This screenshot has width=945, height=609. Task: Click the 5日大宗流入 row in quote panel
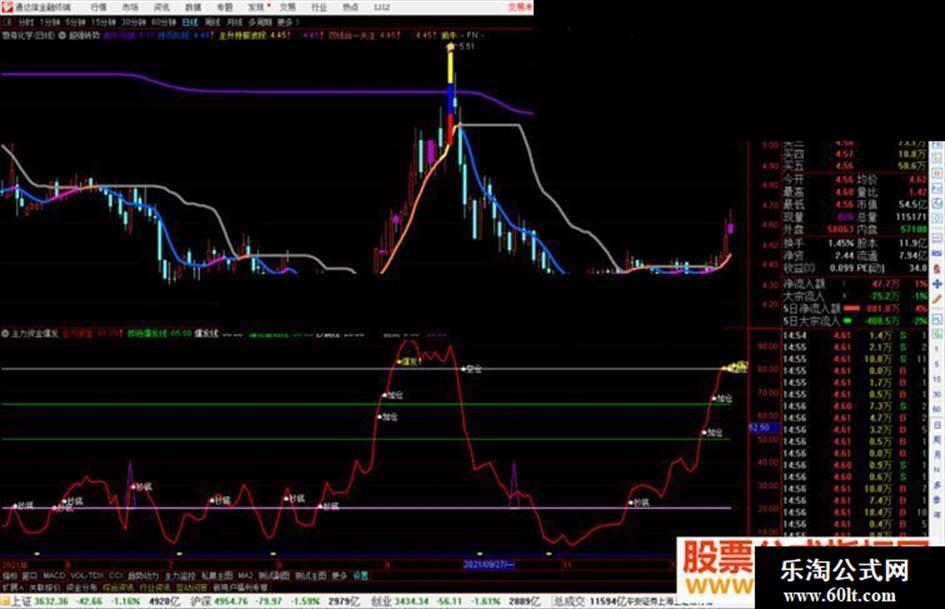(x=855, y=321)
